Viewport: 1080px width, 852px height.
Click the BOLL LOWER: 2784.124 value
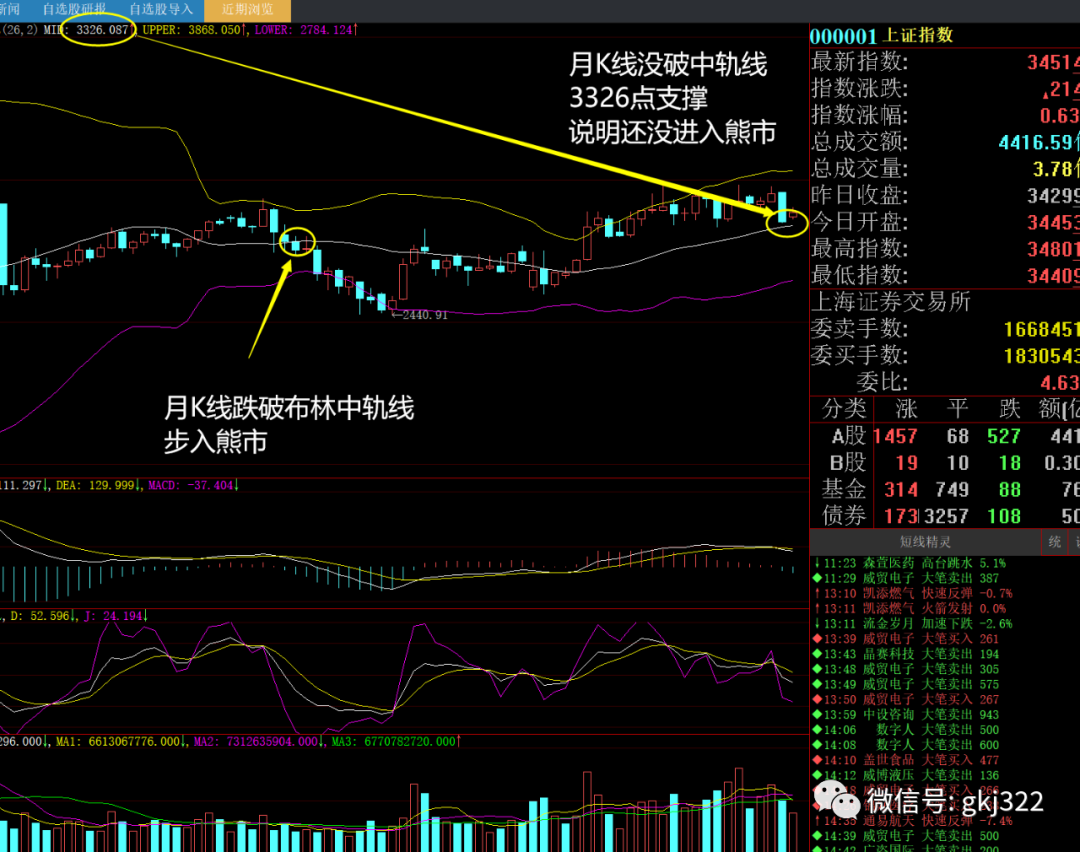304,30
